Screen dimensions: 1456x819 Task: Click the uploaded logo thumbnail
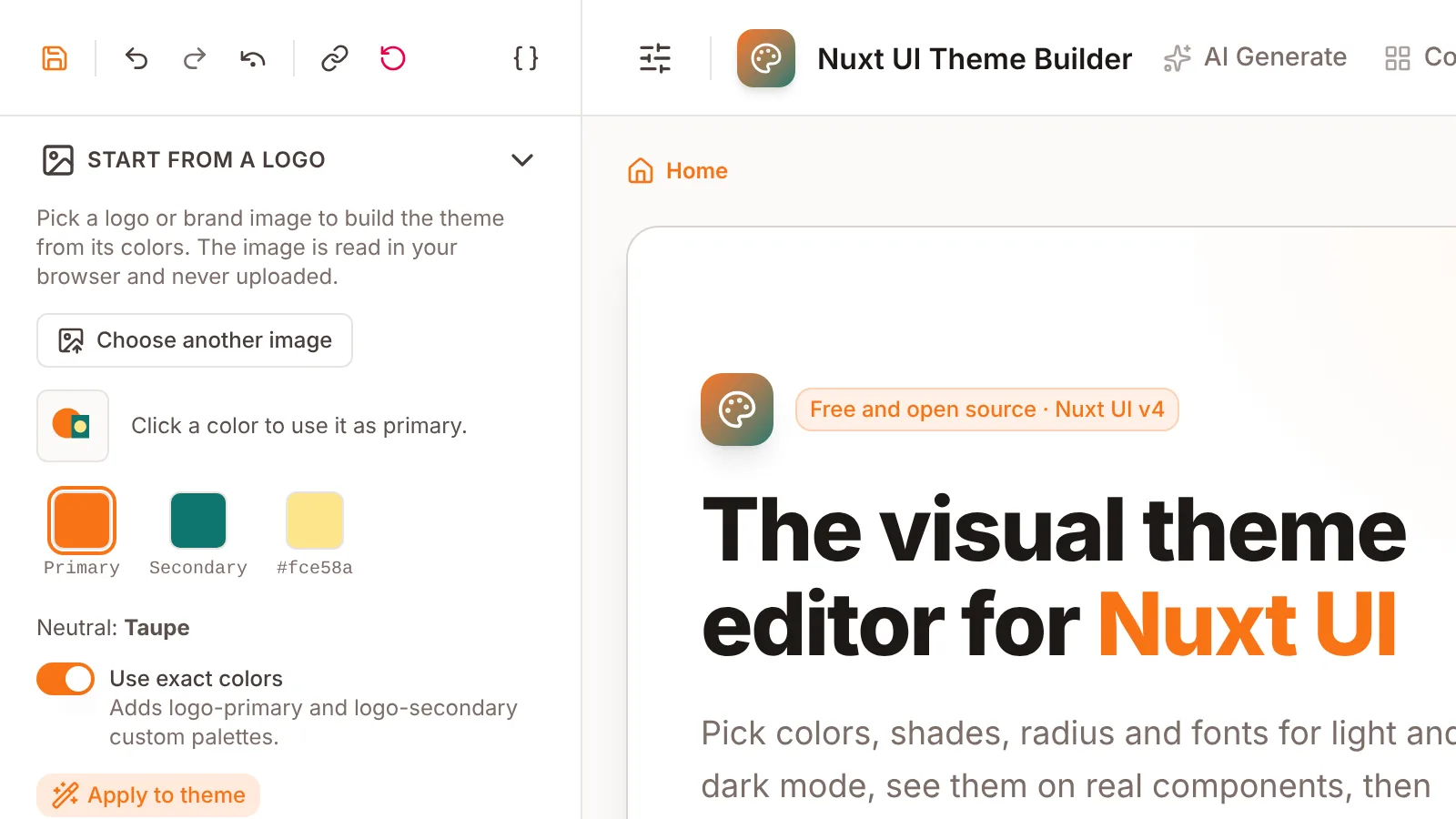(x=73, y=426)
